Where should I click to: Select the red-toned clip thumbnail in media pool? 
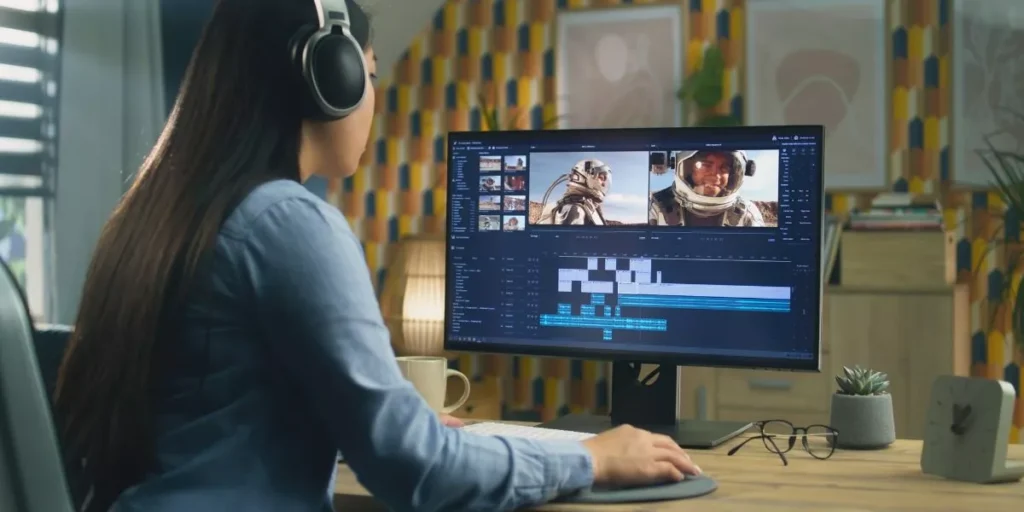point(515,183)
